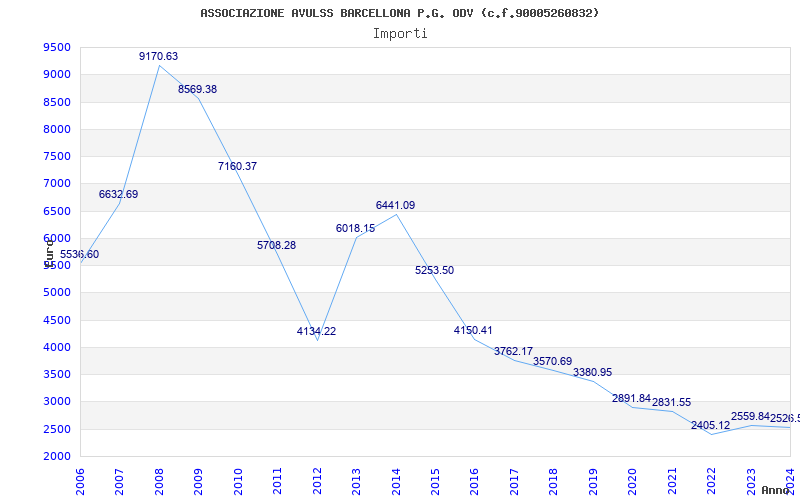Viewport: 800px width, 500px height.
Task: Click the 4150.41 data label
Action: 473,331
